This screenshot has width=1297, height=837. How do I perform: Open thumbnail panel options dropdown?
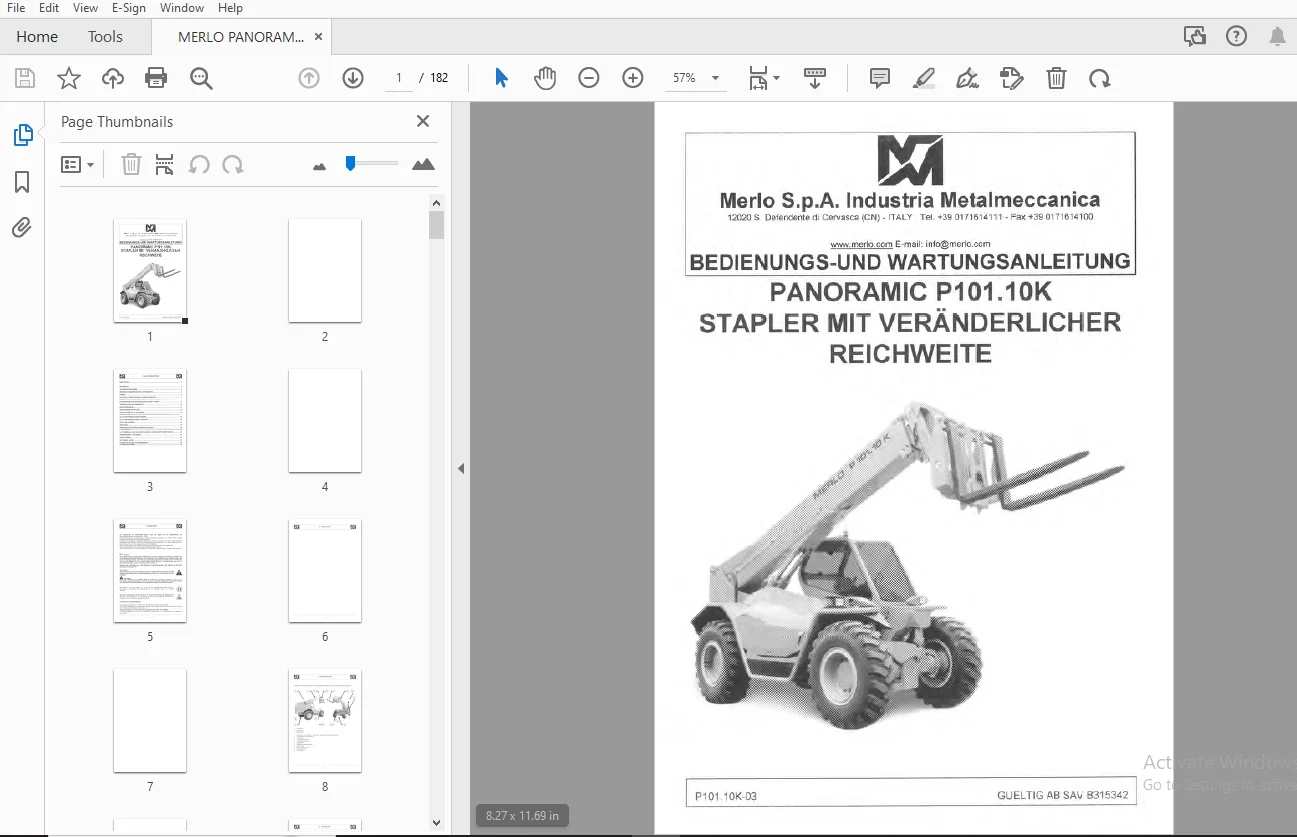coord(78,165)
